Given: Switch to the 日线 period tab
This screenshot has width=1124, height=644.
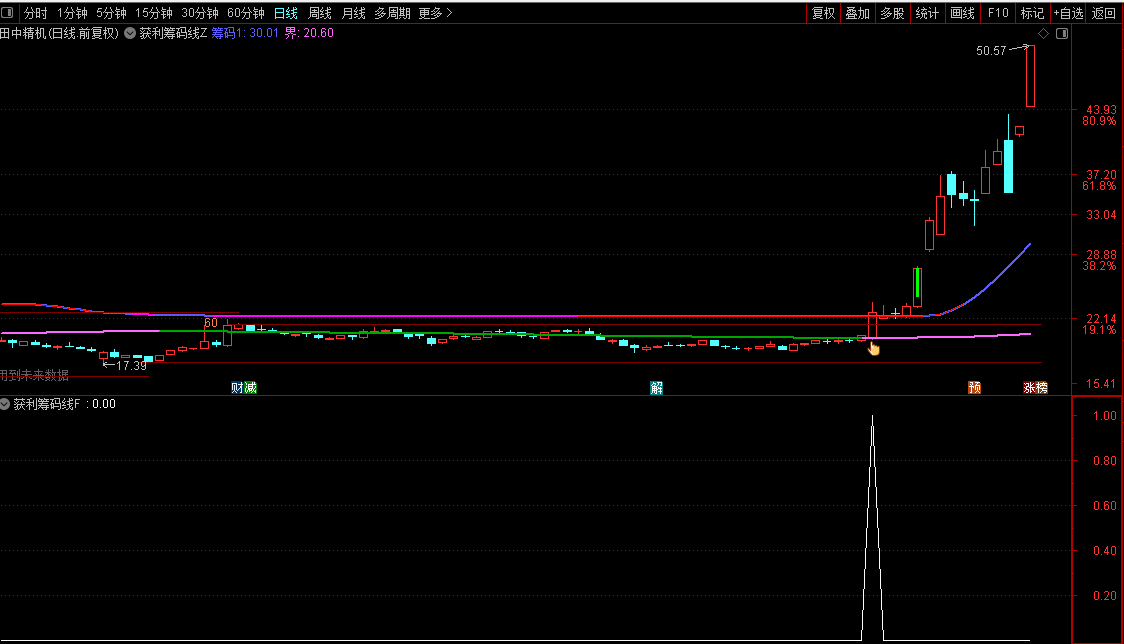Looking at the screenshot, I should (x=285, y=13).
